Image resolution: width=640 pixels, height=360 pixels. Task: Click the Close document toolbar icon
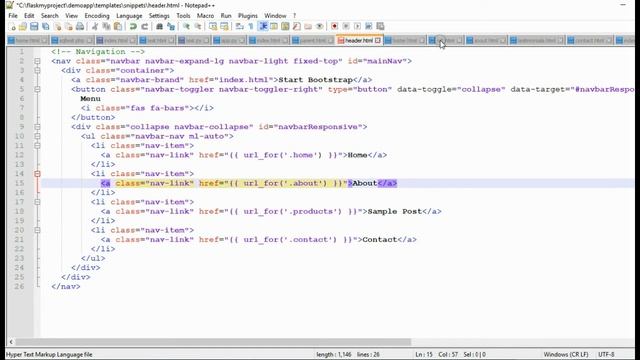coord(58,27)
